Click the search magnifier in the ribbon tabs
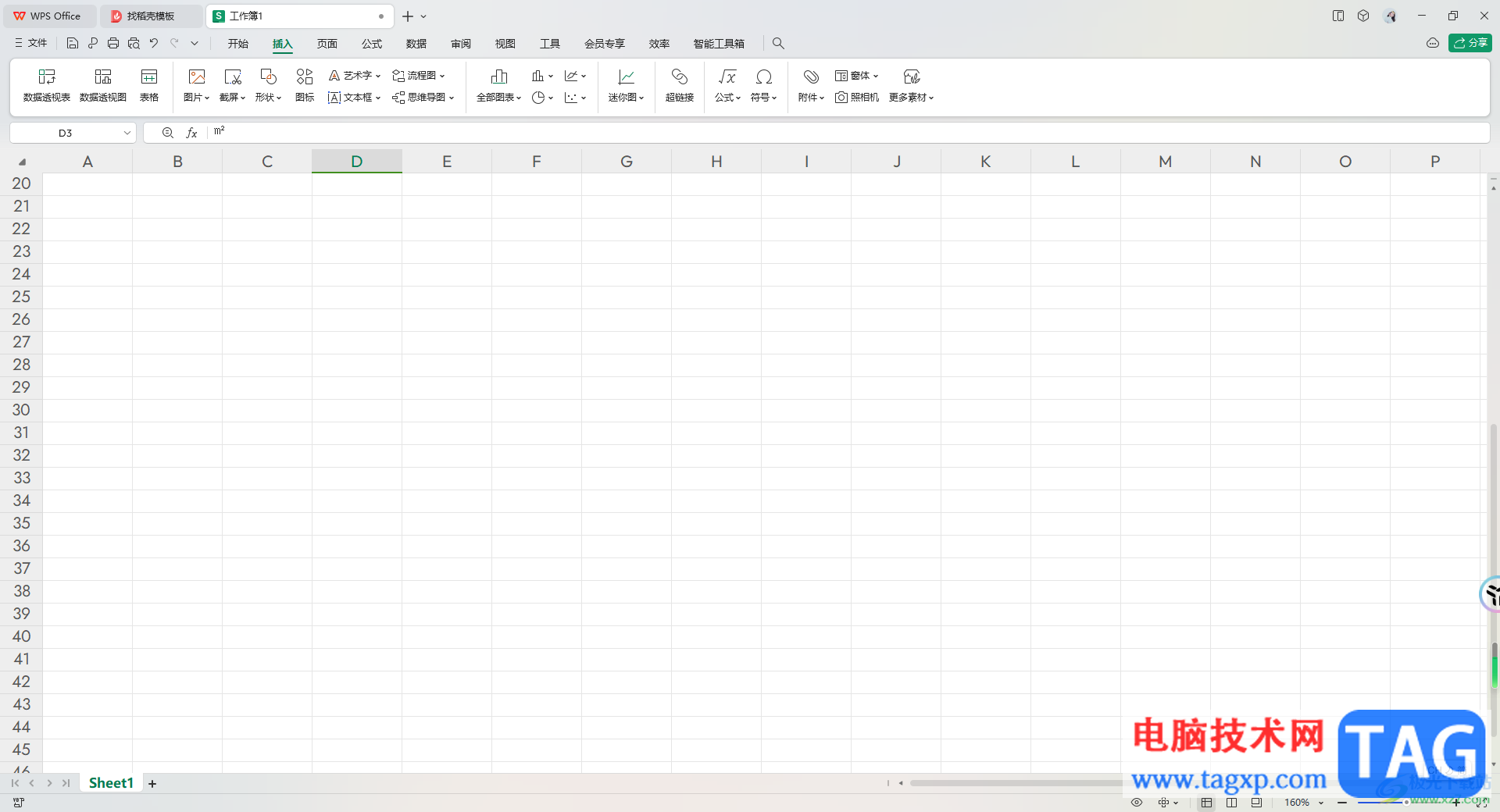The image size is (1500, 812). [x=778, y=44]
